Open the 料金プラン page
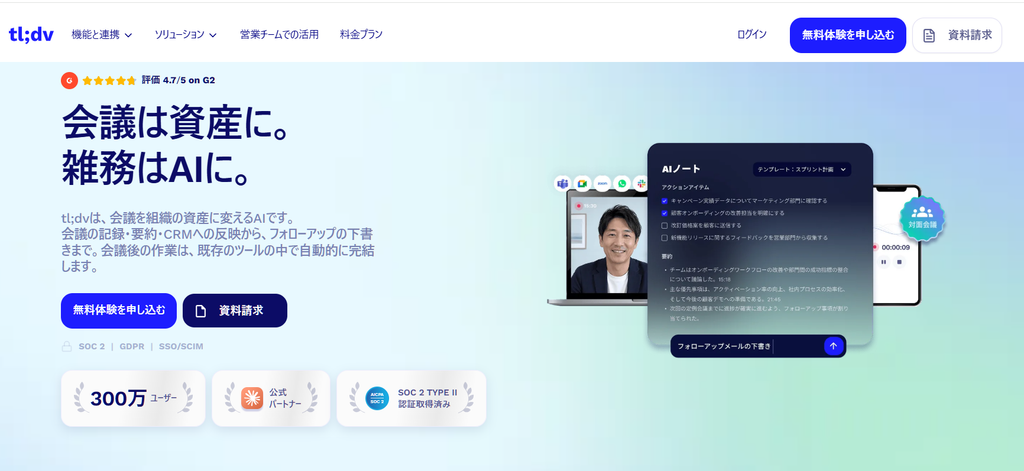This screenshot has width=1024, height=471. coord(361,35)
